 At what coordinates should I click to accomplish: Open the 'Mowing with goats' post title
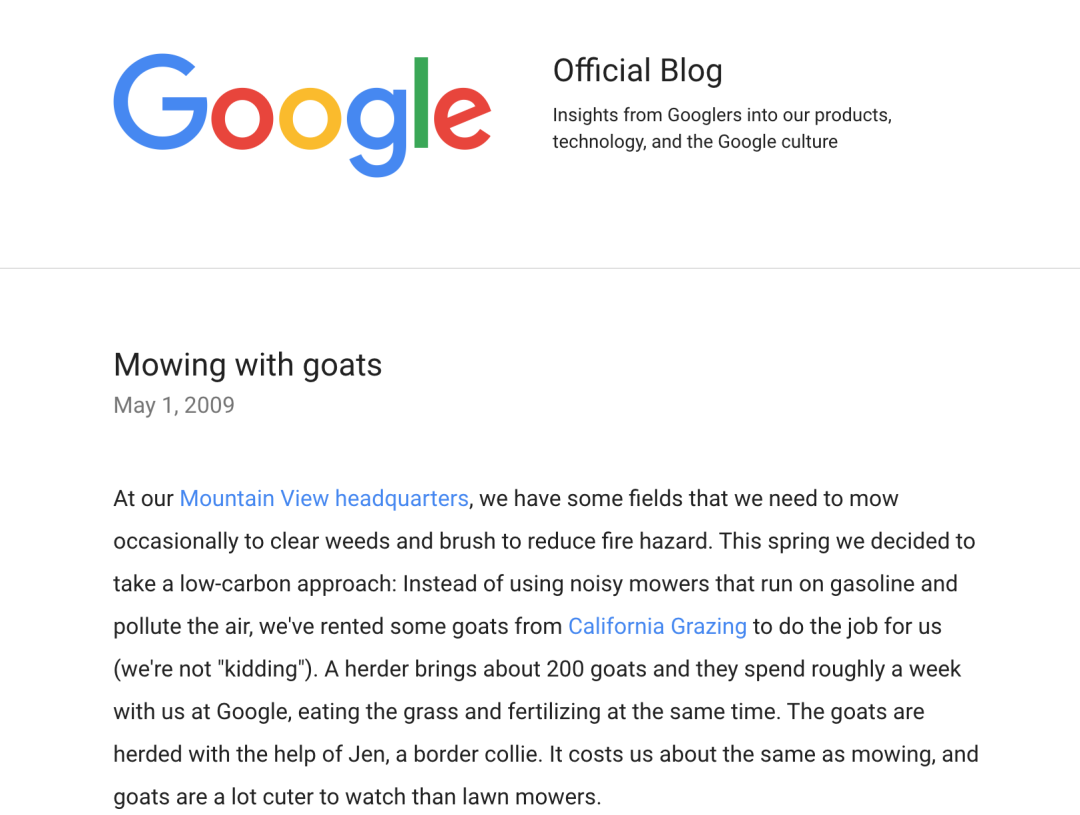[x=247, y=365]
